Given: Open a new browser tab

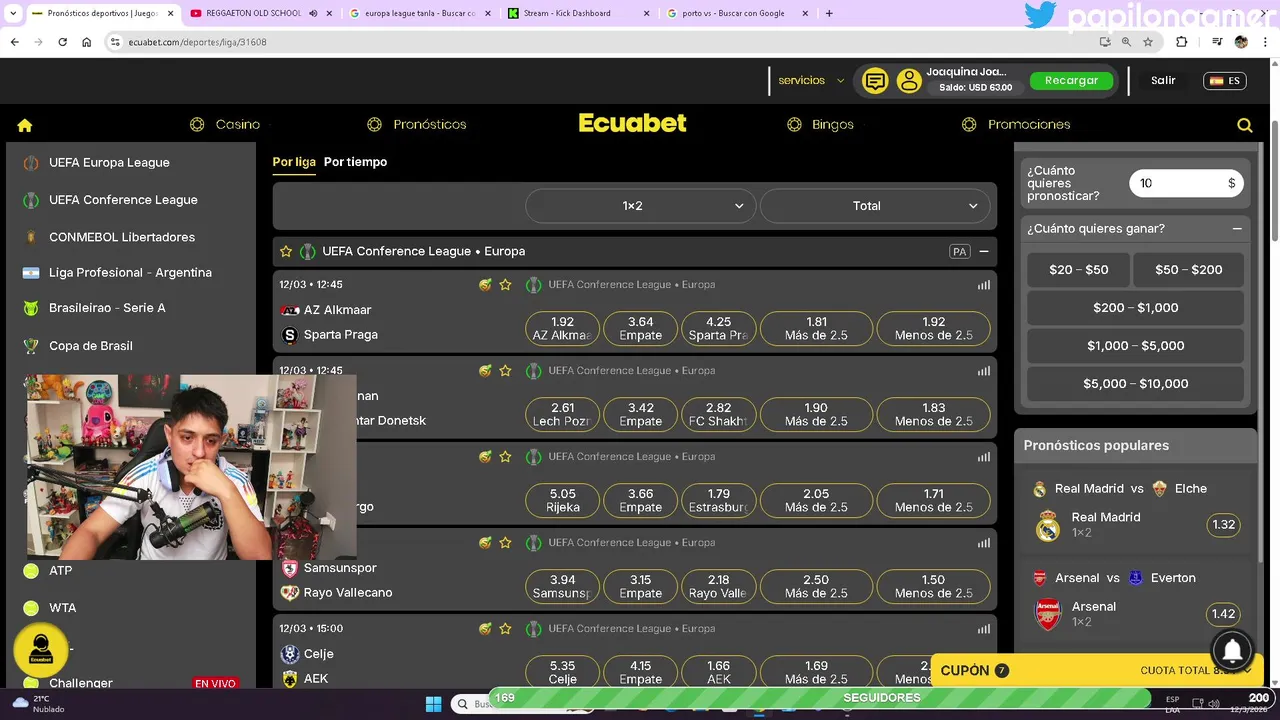Looking at the screenshot, I should click(x=829, y=13).
